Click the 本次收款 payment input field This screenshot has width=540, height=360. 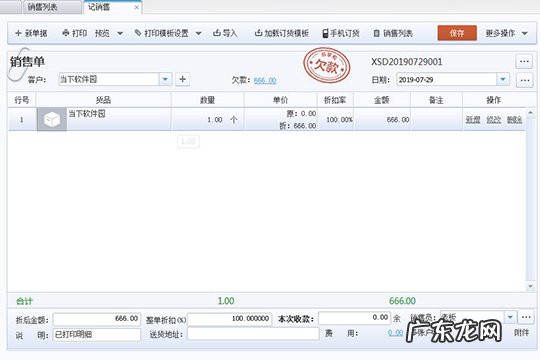354,318
